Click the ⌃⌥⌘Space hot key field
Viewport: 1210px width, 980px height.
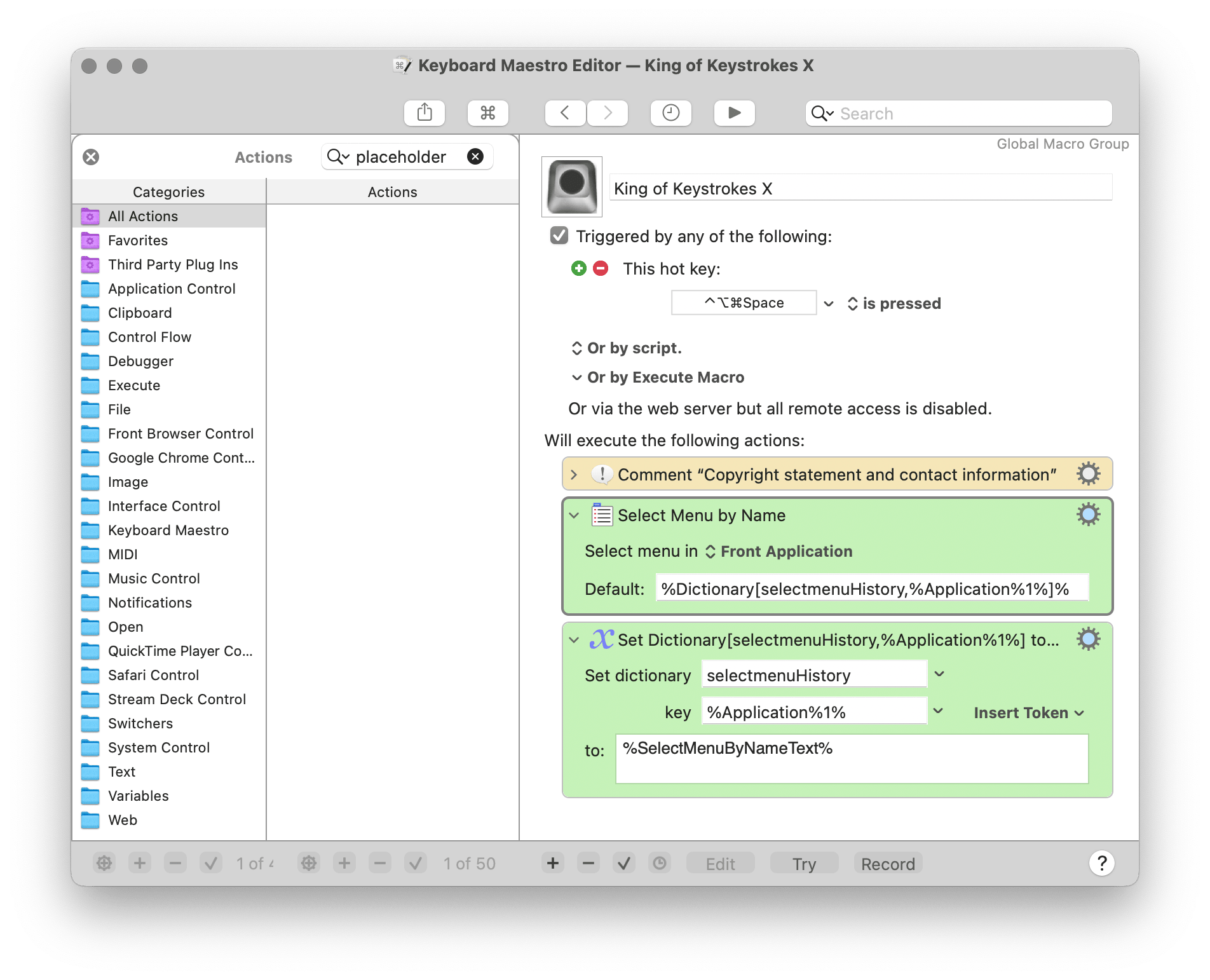pos(744,303)
